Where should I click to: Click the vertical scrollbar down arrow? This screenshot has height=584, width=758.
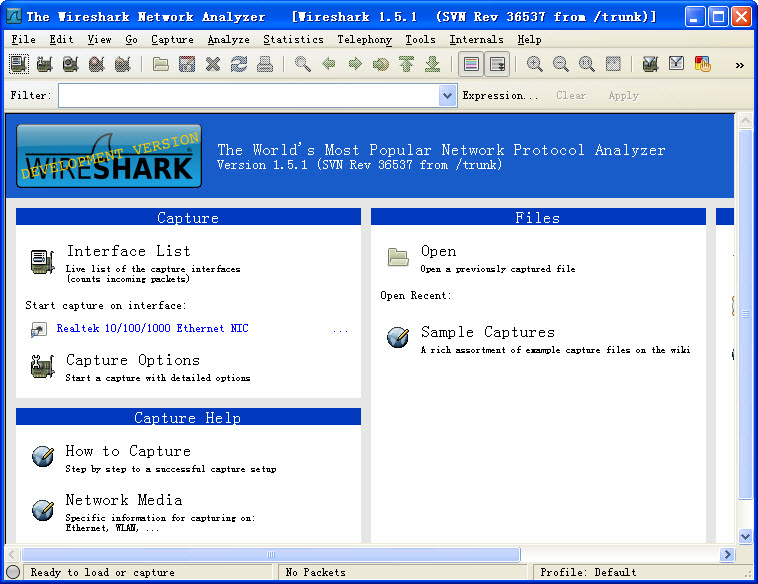(745, 536)
